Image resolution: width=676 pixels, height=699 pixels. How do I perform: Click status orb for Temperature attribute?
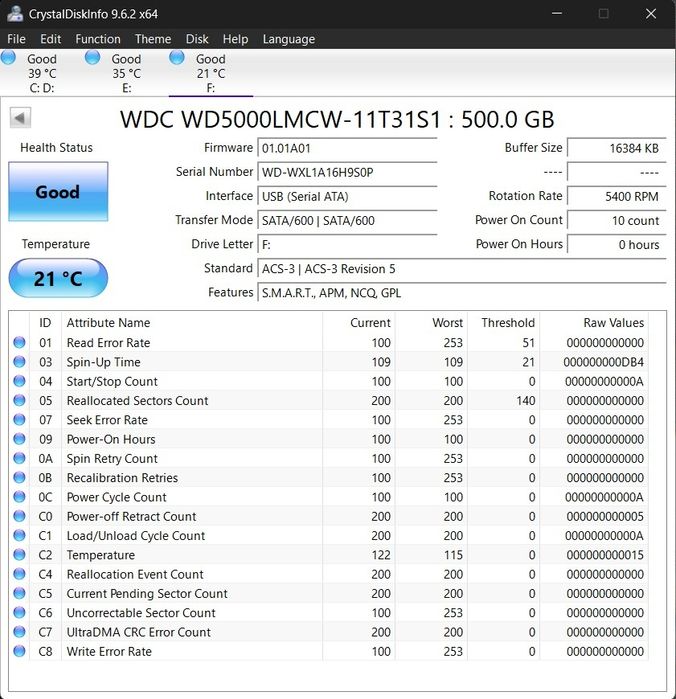[19, 555]
